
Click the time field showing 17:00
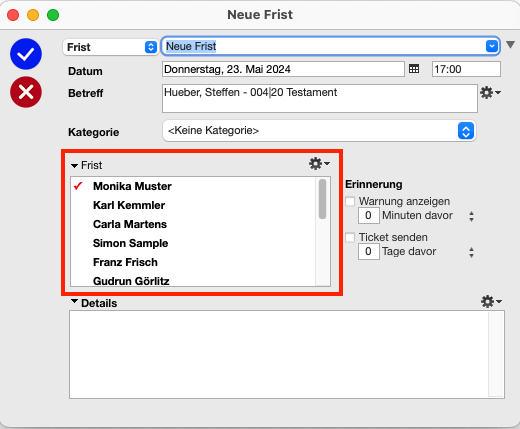466,69
